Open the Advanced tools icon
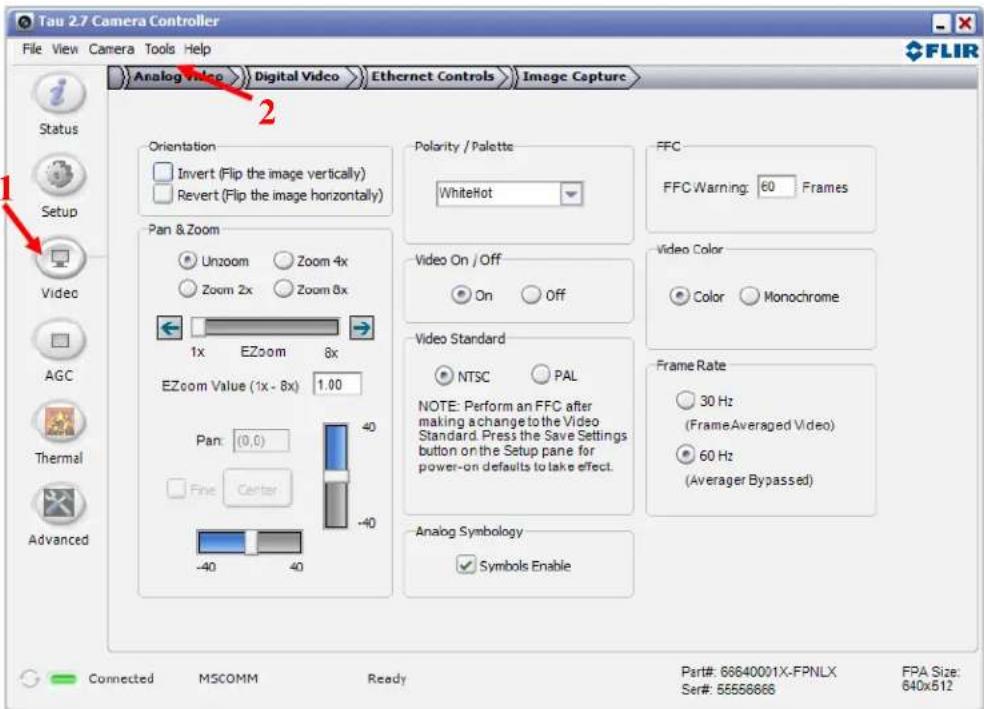This screenshot has height=709, width=984. pyautogui.click(x=59, y=504)
